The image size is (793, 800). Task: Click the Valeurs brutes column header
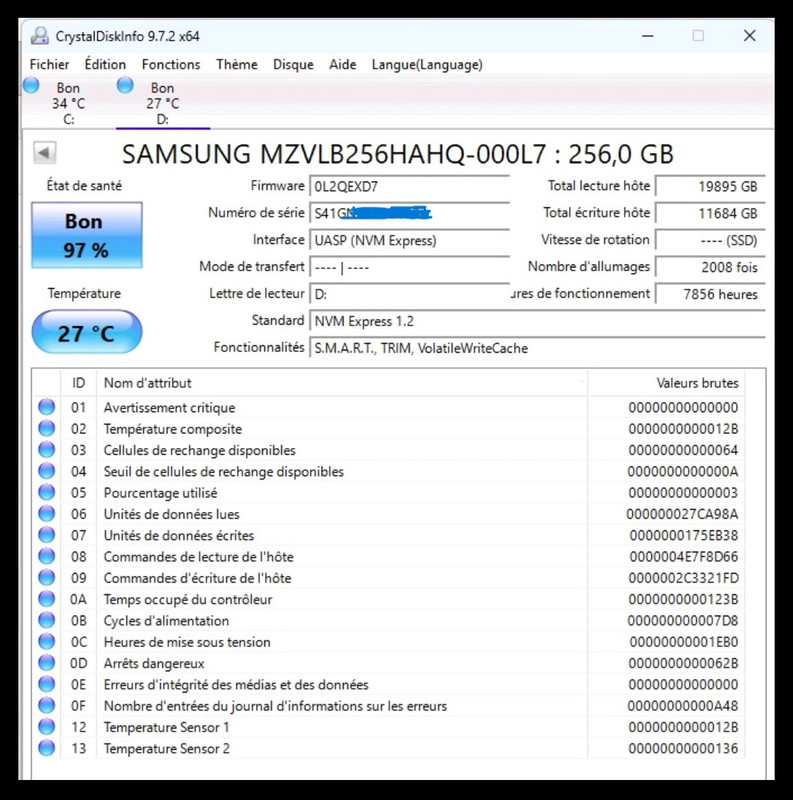tap(666, 383)
